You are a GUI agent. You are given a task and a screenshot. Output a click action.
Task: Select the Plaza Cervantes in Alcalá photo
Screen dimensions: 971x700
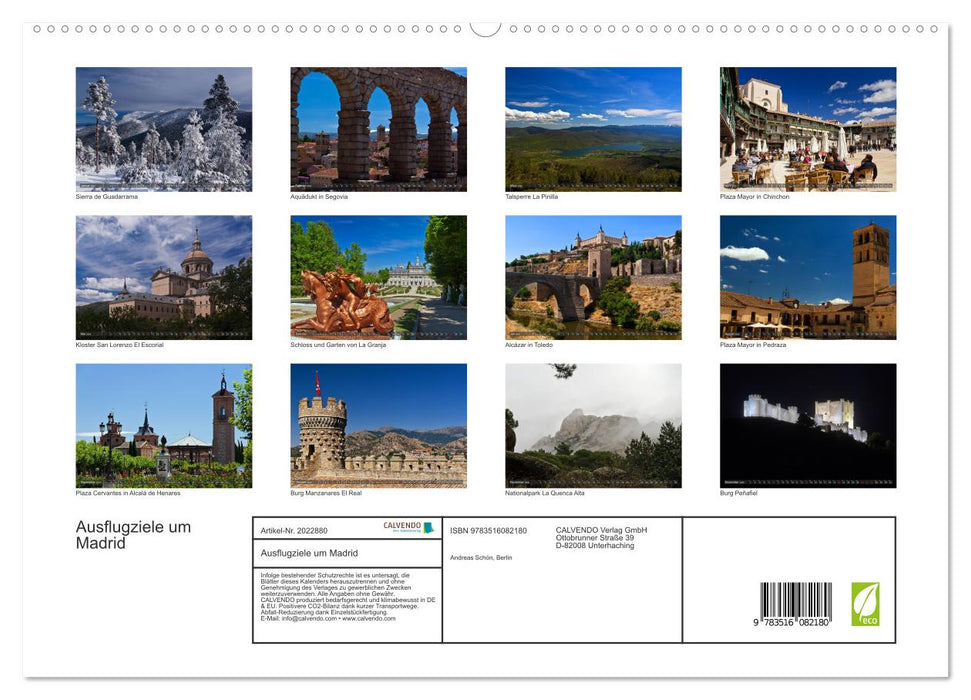coord(164,424)
